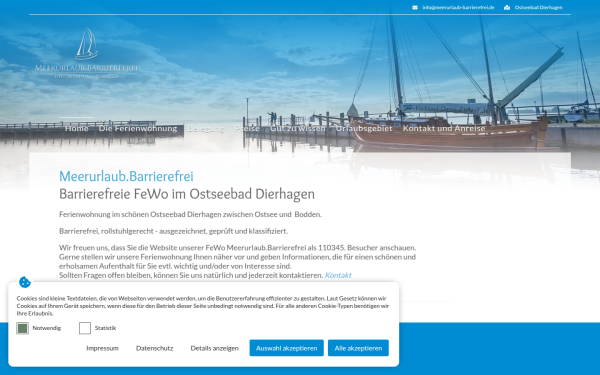Open the Impressum link
The width and height of the screenshot is (600, 375).
coord(102,348)
